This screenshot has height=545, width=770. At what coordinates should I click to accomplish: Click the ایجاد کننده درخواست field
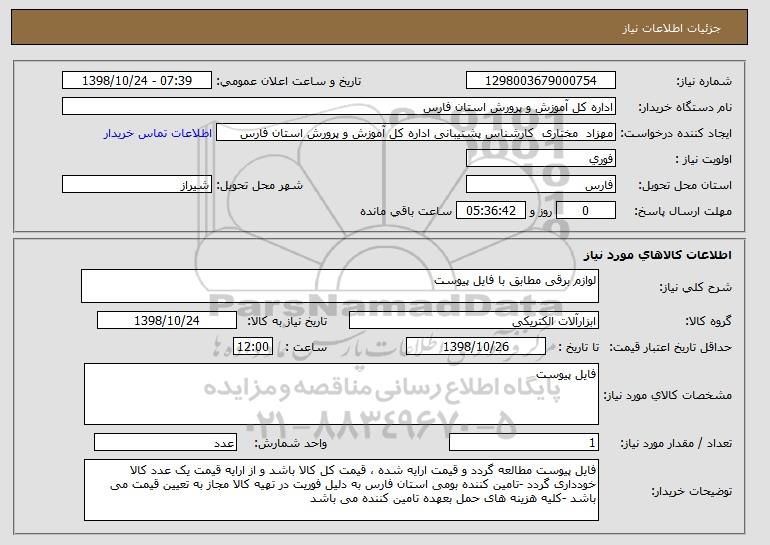click(416, 133)
